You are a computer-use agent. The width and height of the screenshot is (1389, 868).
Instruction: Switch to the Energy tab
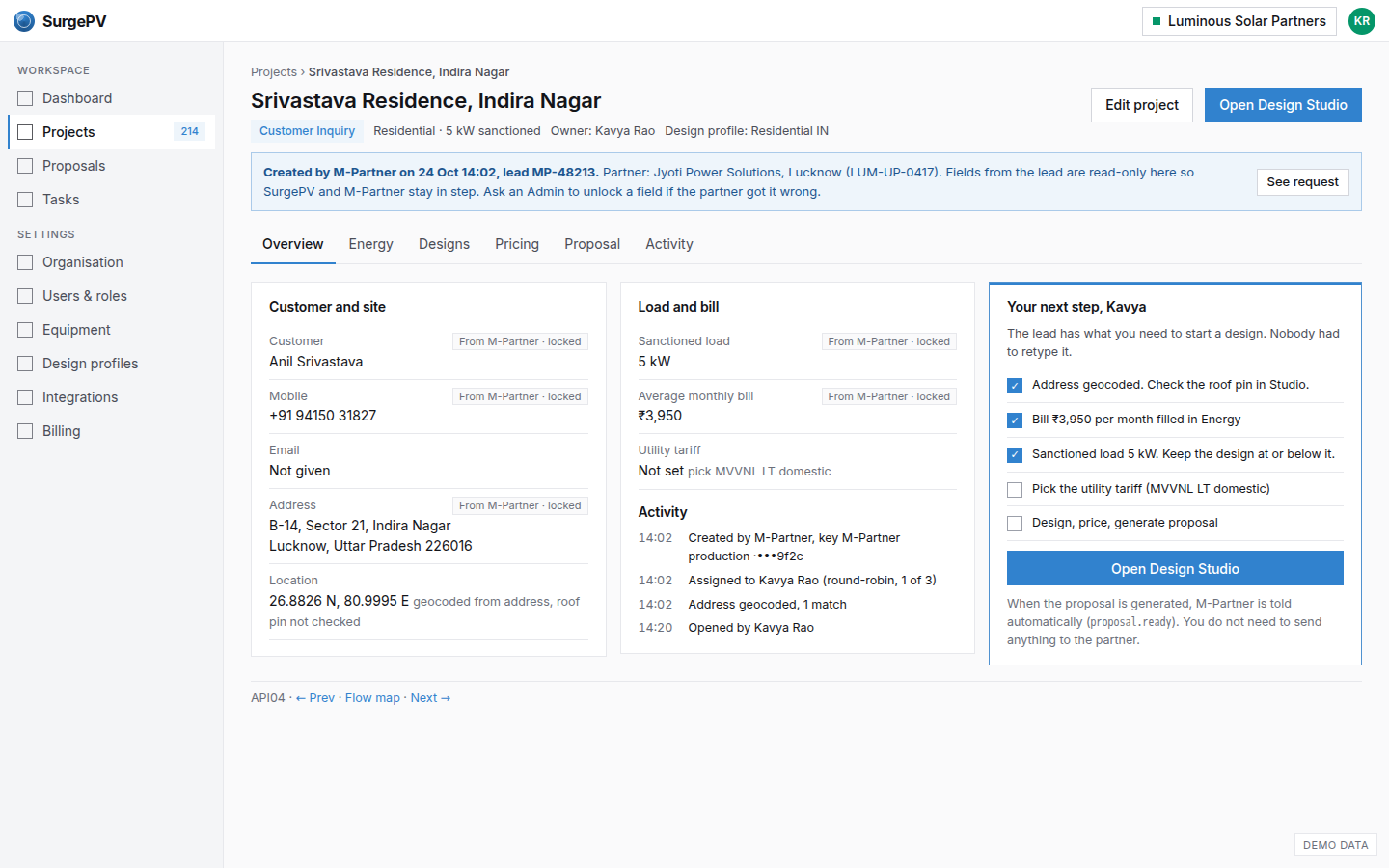pyautogui.click(x=371, y=244)
